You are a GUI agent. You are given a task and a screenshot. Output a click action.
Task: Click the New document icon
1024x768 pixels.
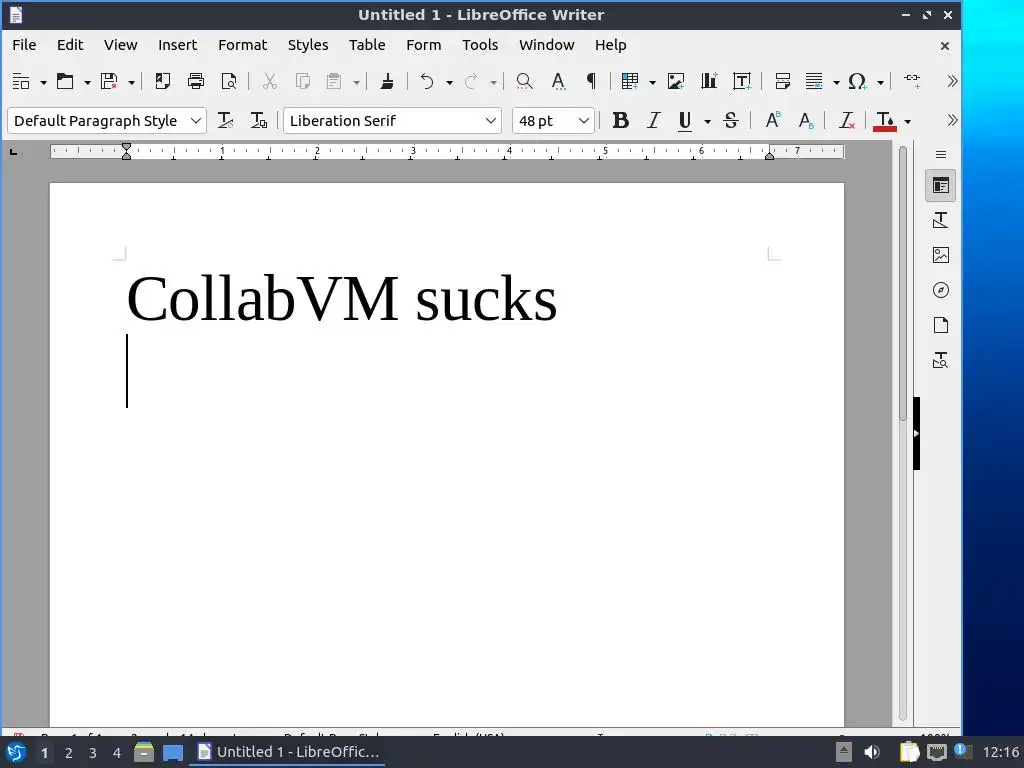tap(21, 81)
